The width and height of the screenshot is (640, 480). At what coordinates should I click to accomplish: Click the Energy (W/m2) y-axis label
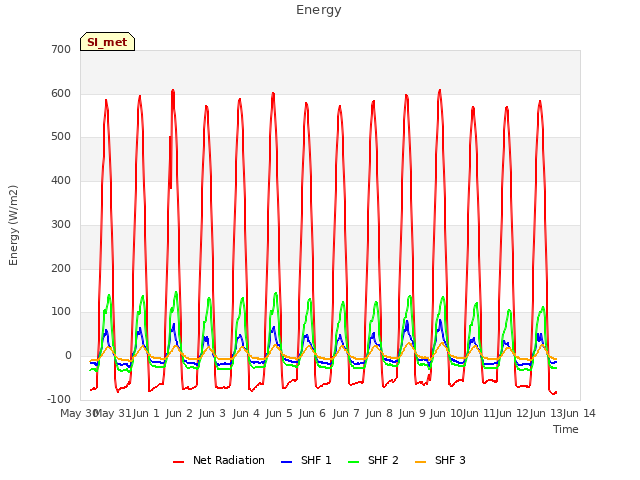(13, 225)
